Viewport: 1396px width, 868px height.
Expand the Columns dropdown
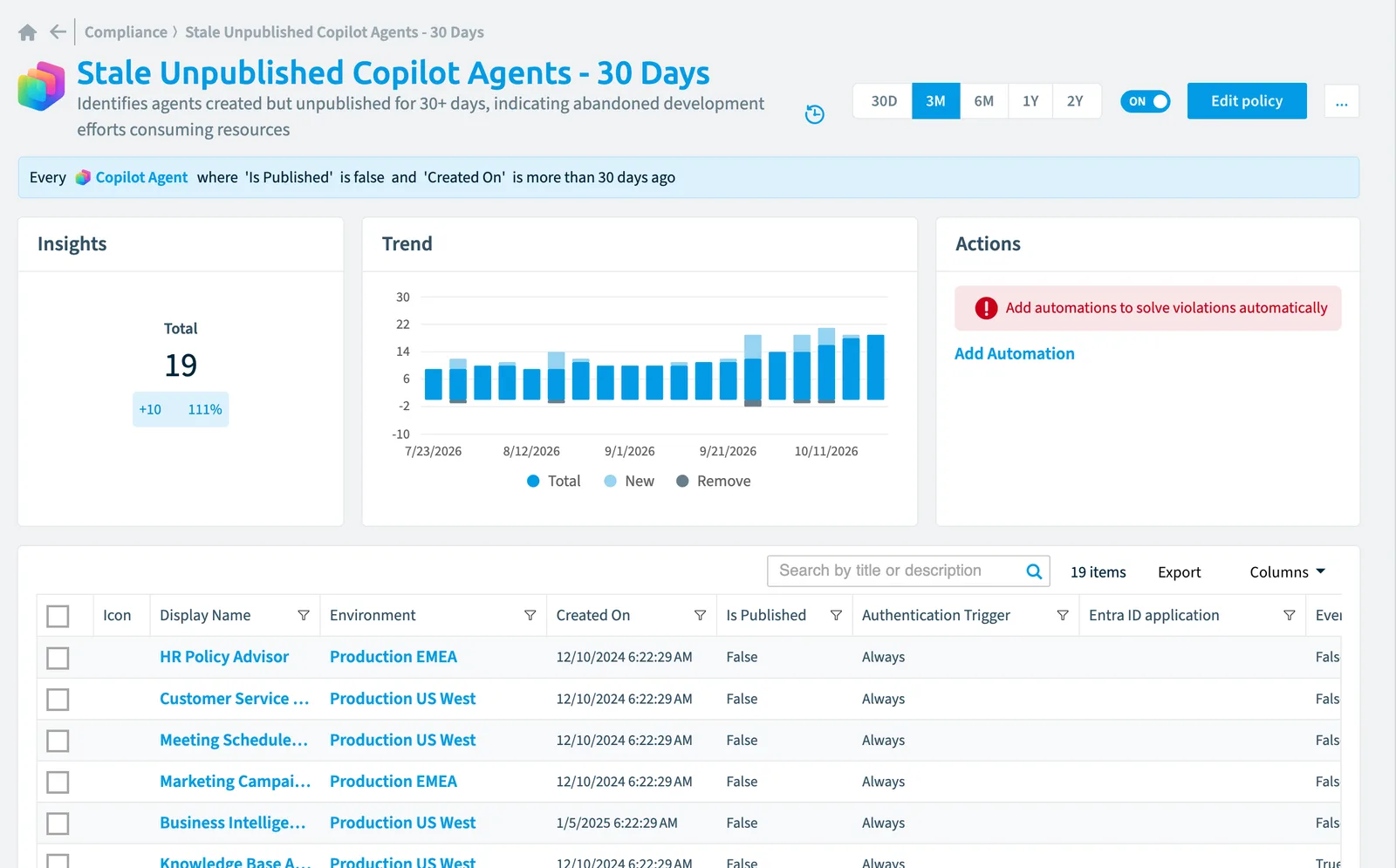point(1287,571)
